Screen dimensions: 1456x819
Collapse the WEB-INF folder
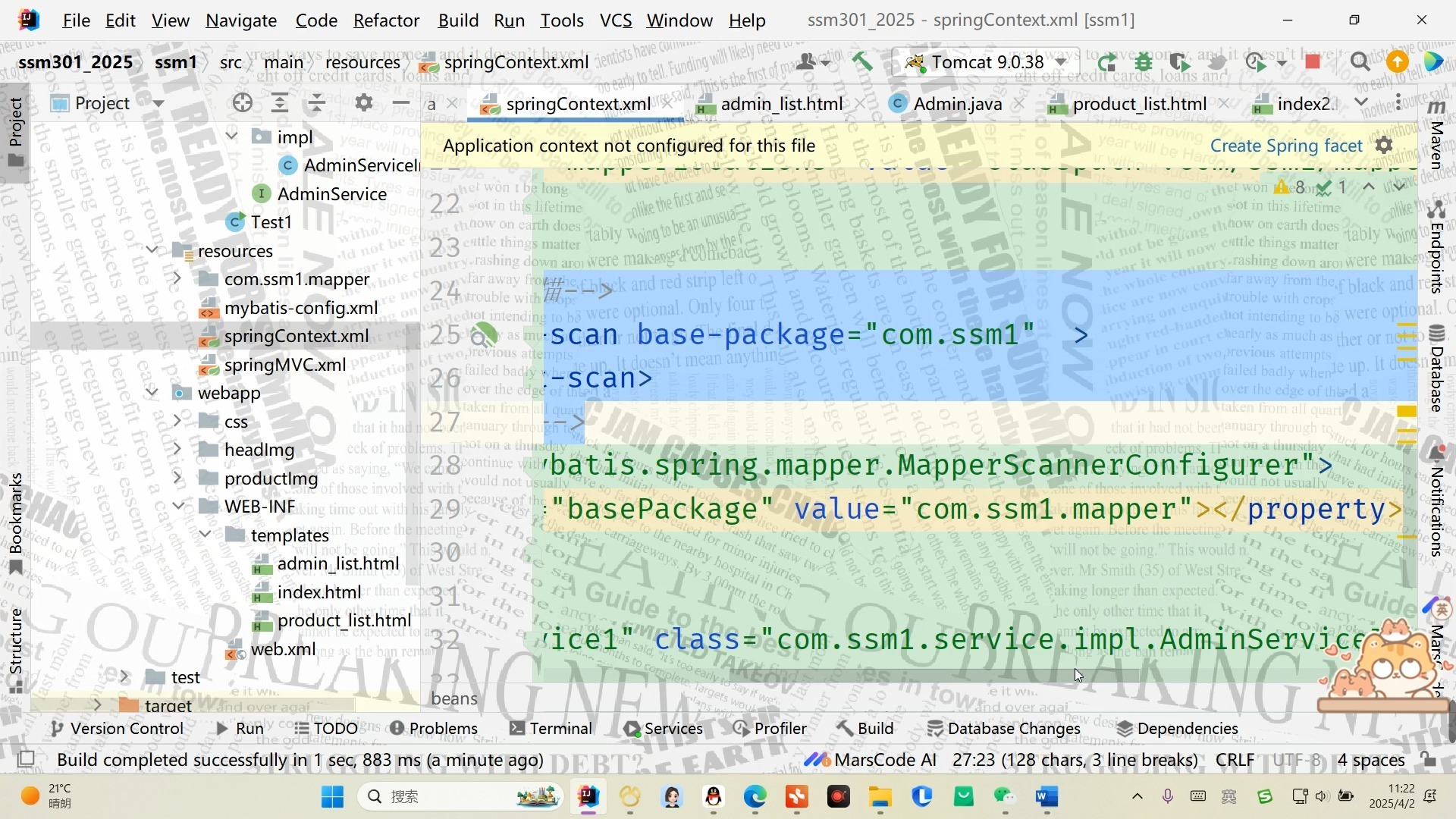click(177, 506)
